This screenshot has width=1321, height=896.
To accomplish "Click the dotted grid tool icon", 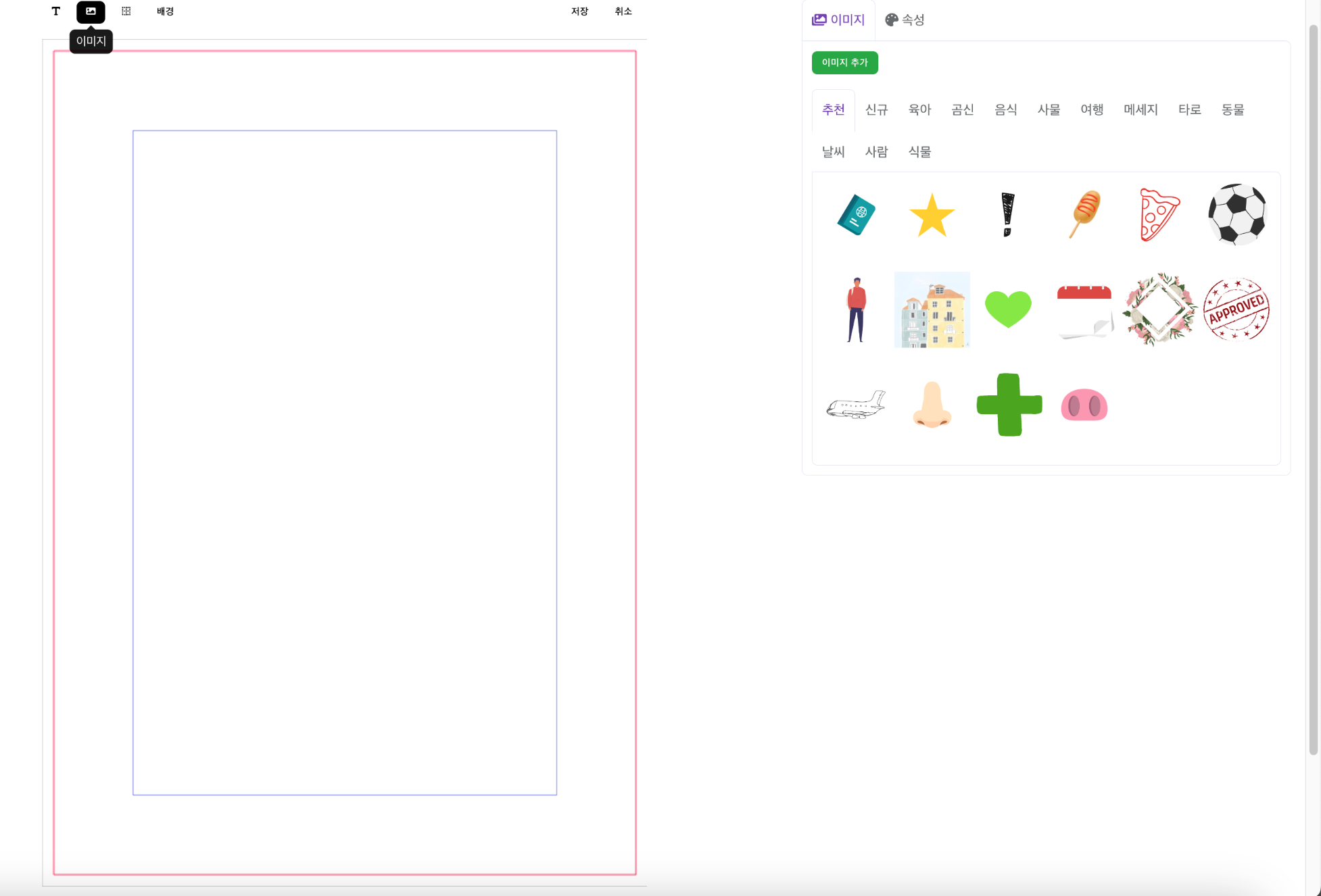I will [126, 11].
